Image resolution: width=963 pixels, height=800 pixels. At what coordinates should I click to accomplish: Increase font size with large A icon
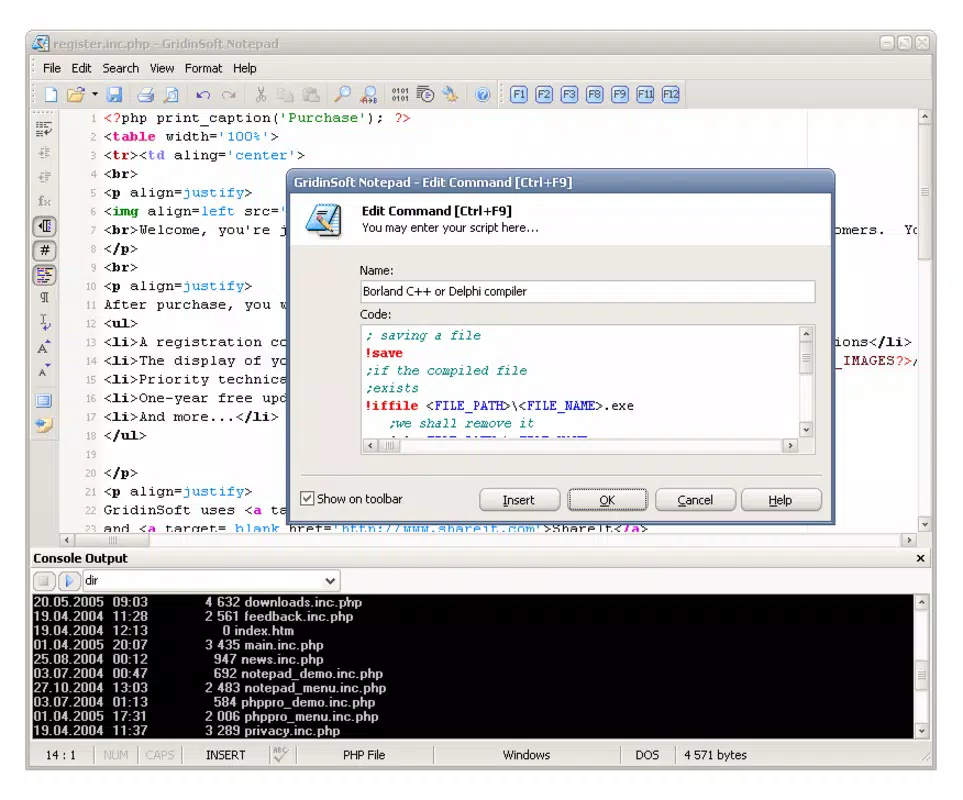pyautogui.click(x=44, y=348)
